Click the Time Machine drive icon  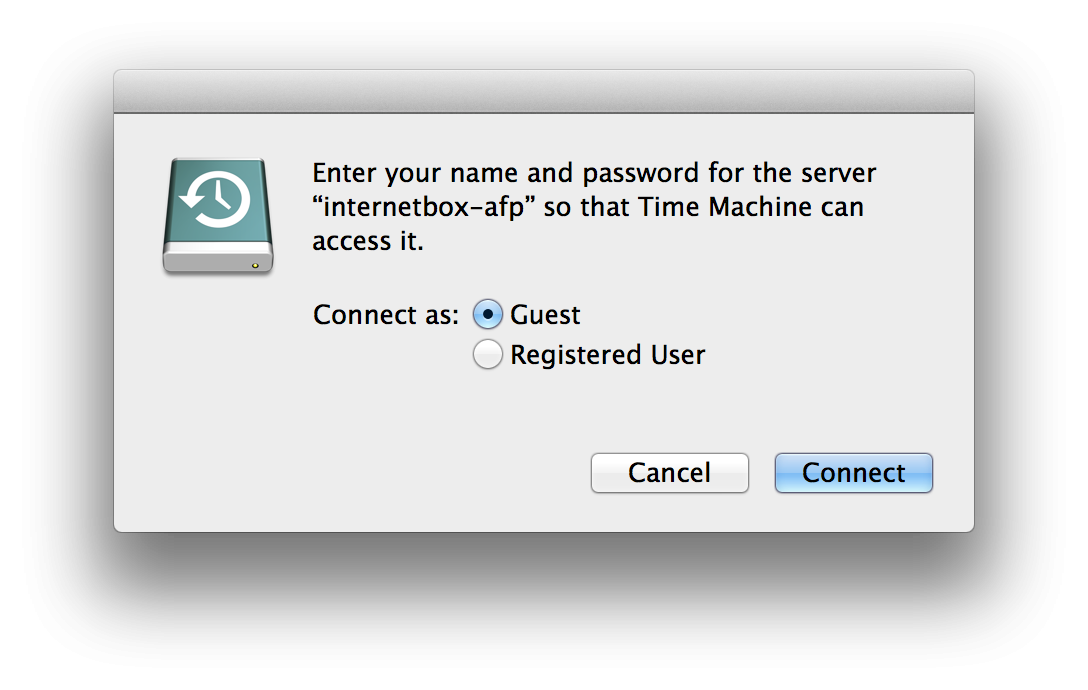pyautogui.click(x=217, y=215)
